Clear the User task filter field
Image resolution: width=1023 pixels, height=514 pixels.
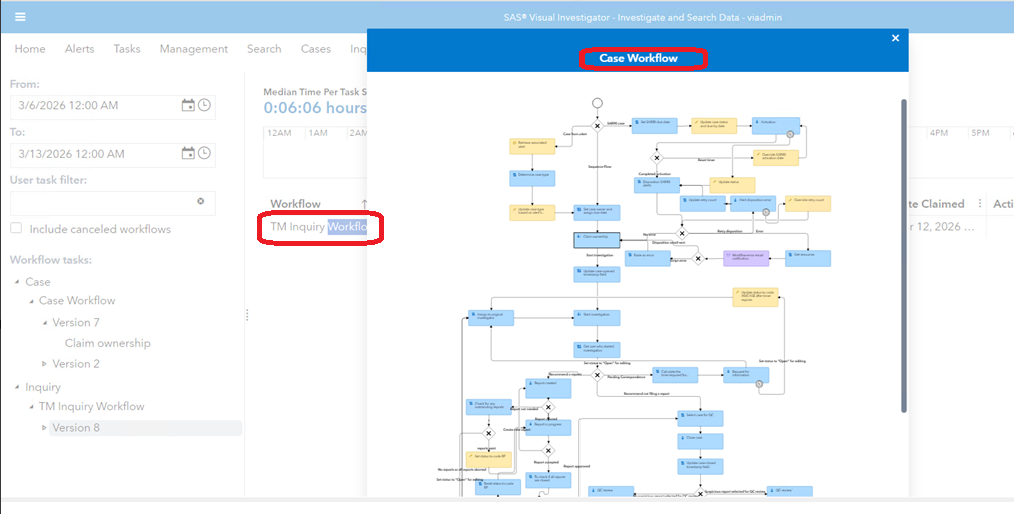click(x=201, y=202)
